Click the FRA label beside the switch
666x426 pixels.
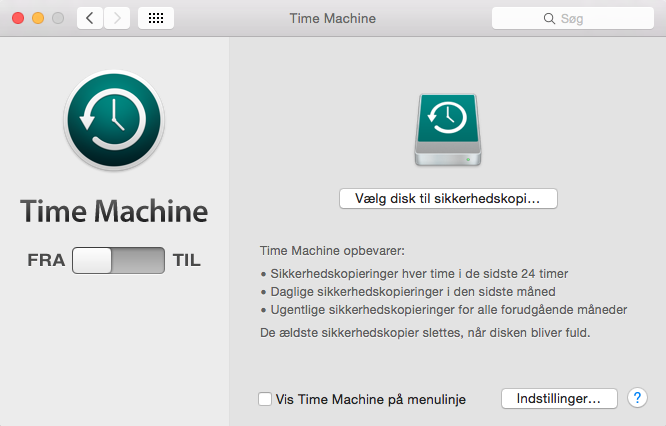click(46, 260)
